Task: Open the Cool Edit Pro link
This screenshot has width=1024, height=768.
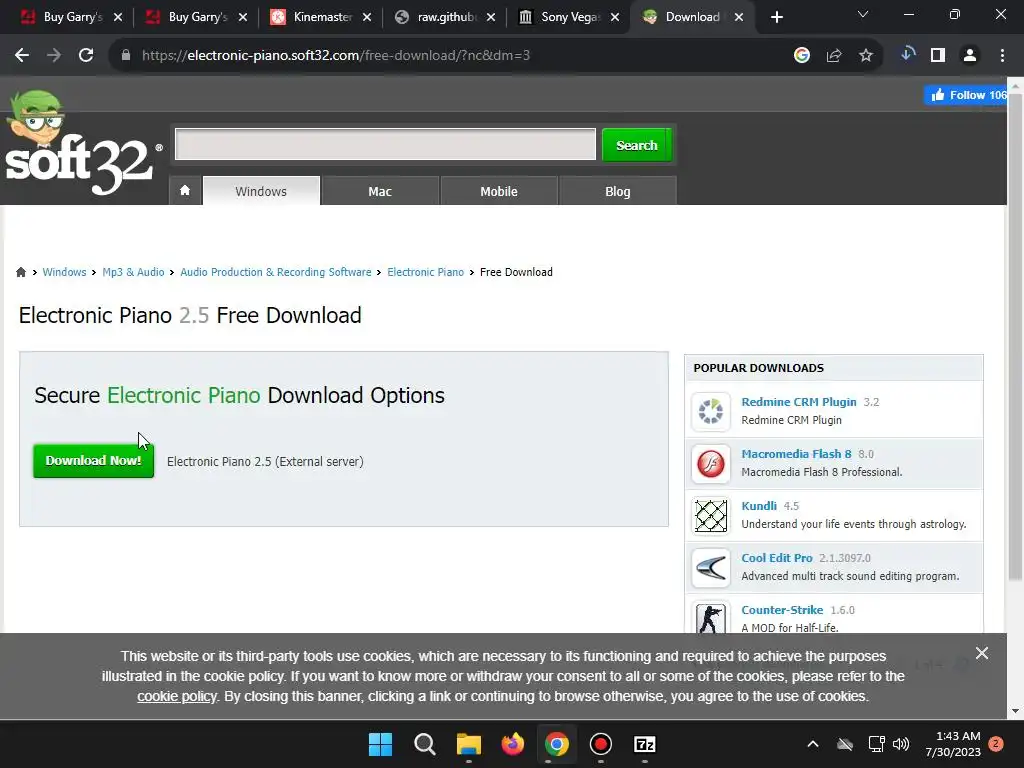Action: click(776, 558)
